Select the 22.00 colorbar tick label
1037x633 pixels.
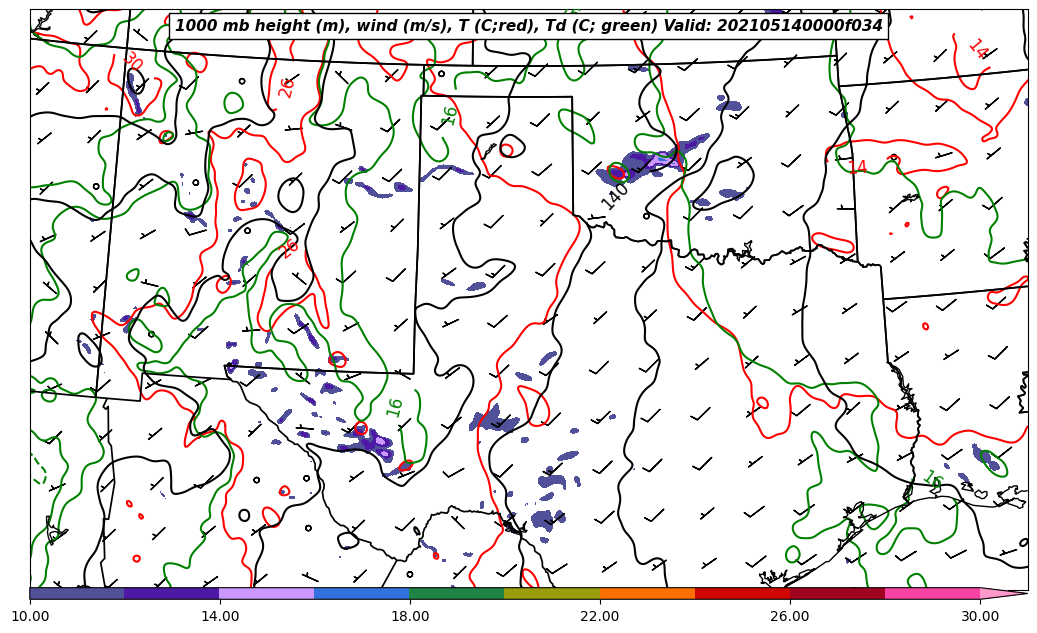pos(600,616)
